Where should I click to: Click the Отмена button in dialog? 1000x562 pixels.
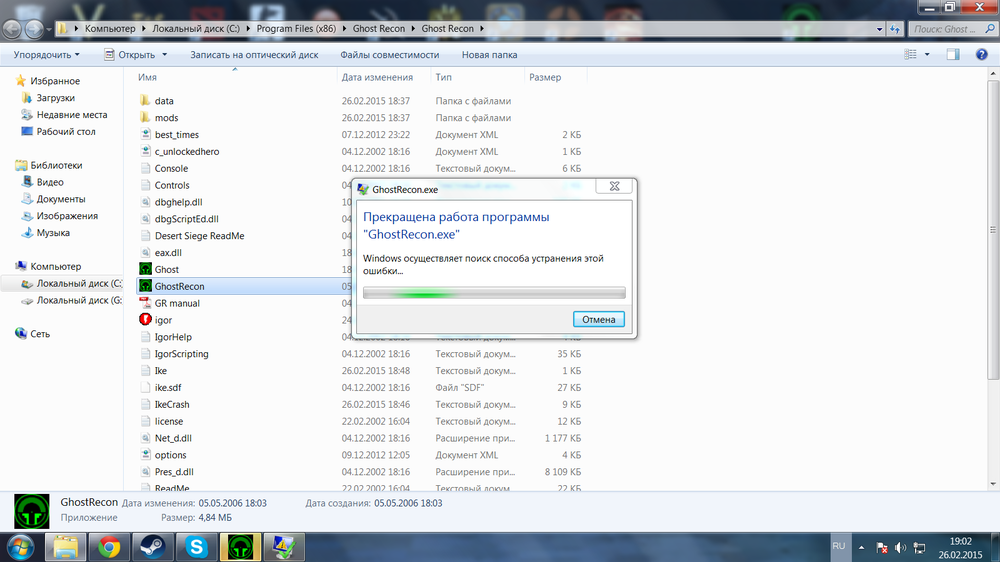point(599,319)
